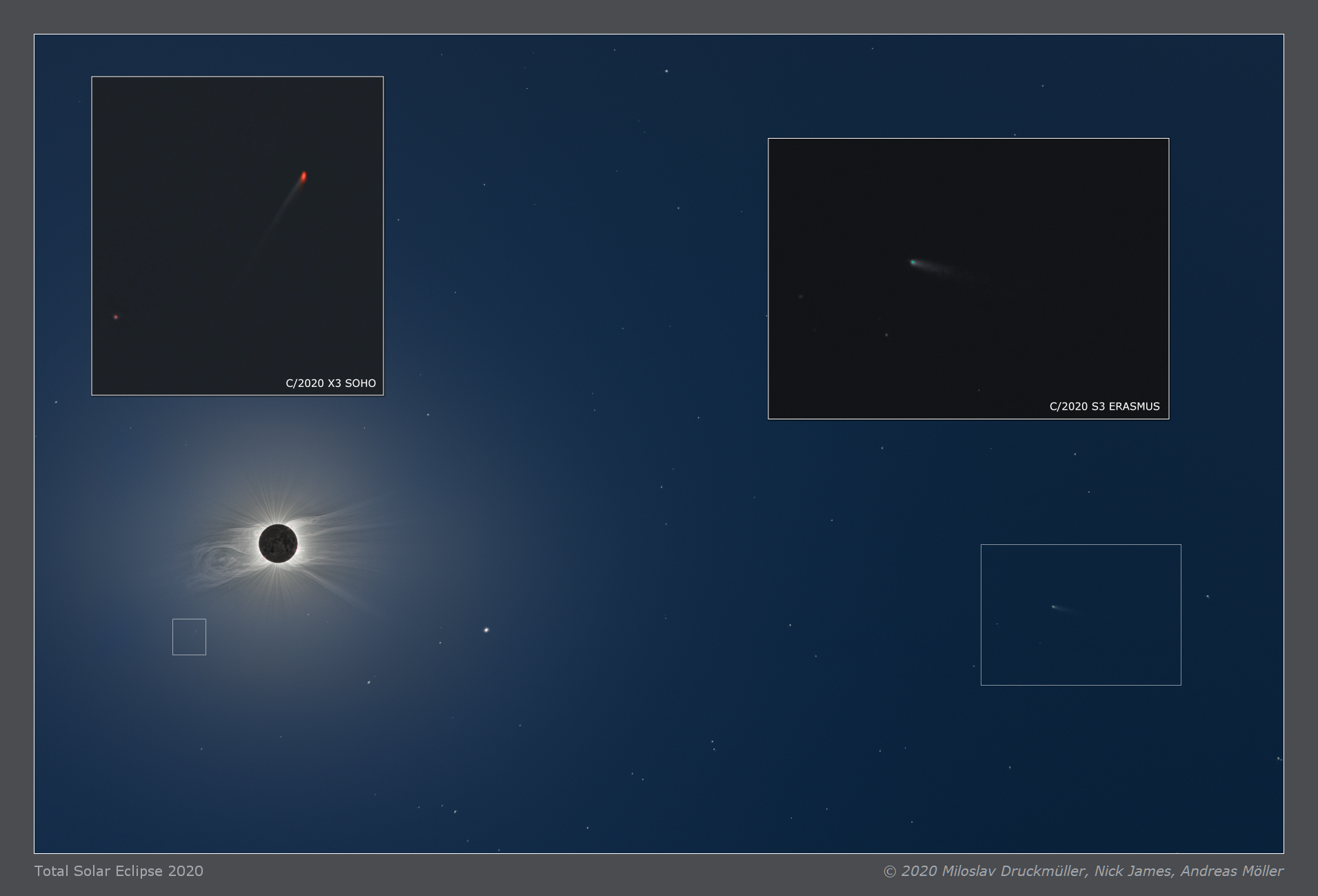Click the C/2020 S3 ERASMUS label
Screen dimensions: 1318x896
click(x=1104, y=407)
